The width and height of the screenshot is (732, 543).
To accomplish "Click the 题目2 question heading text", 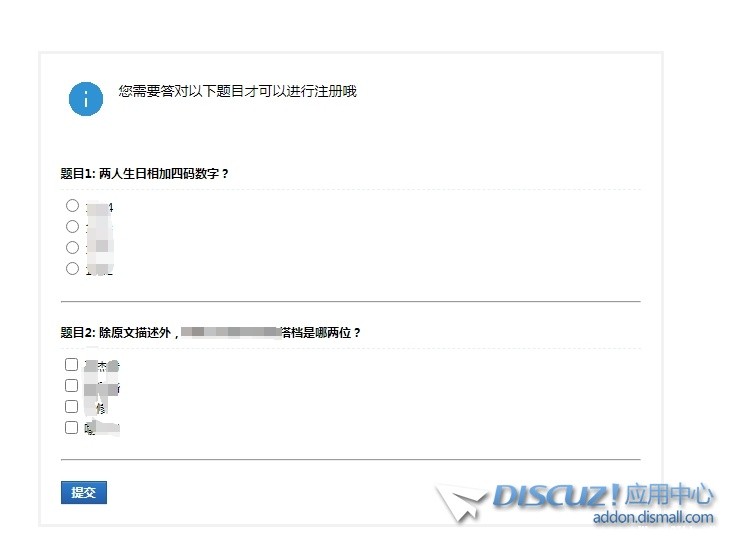I will [211, 332].
